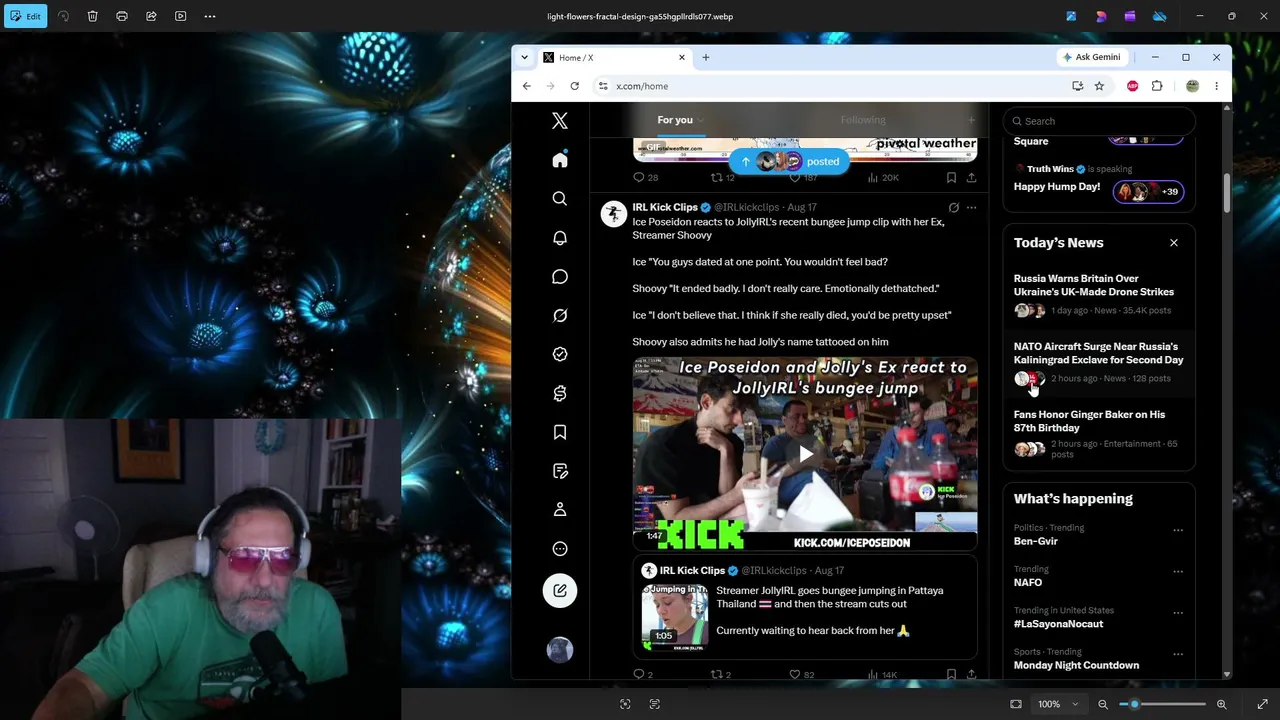Click the OneDrive cloud icon in Photos

click(1160, 16)
